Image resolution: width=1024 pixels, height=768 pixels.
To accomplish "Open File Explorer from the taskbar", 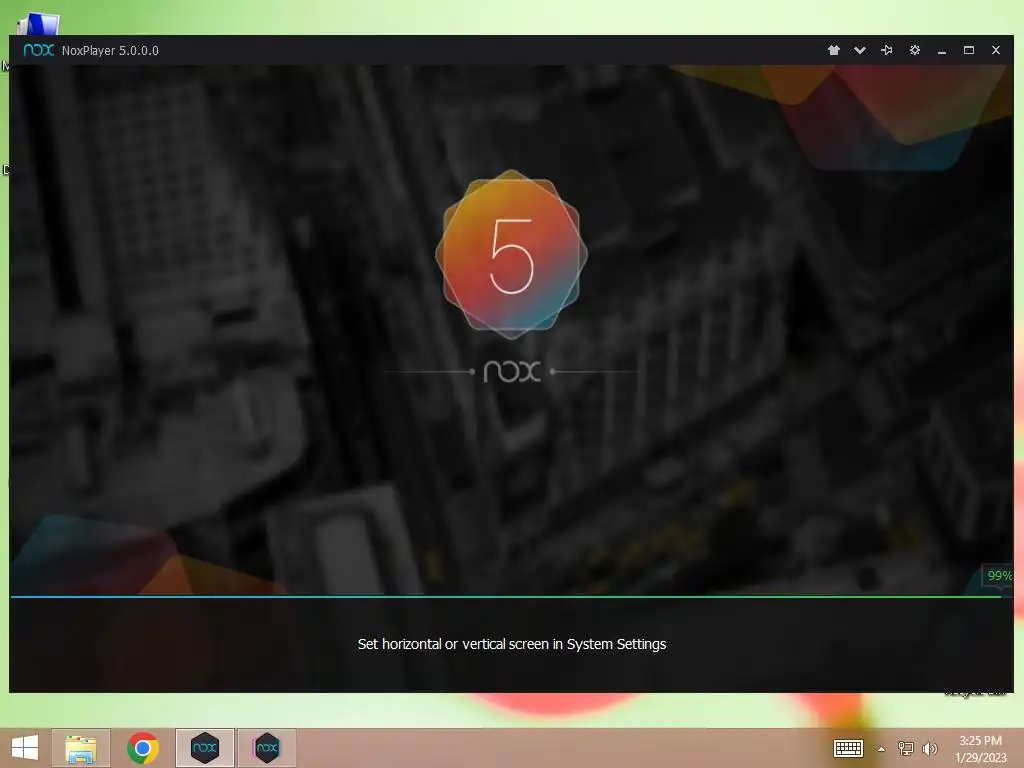I will 81,748.
